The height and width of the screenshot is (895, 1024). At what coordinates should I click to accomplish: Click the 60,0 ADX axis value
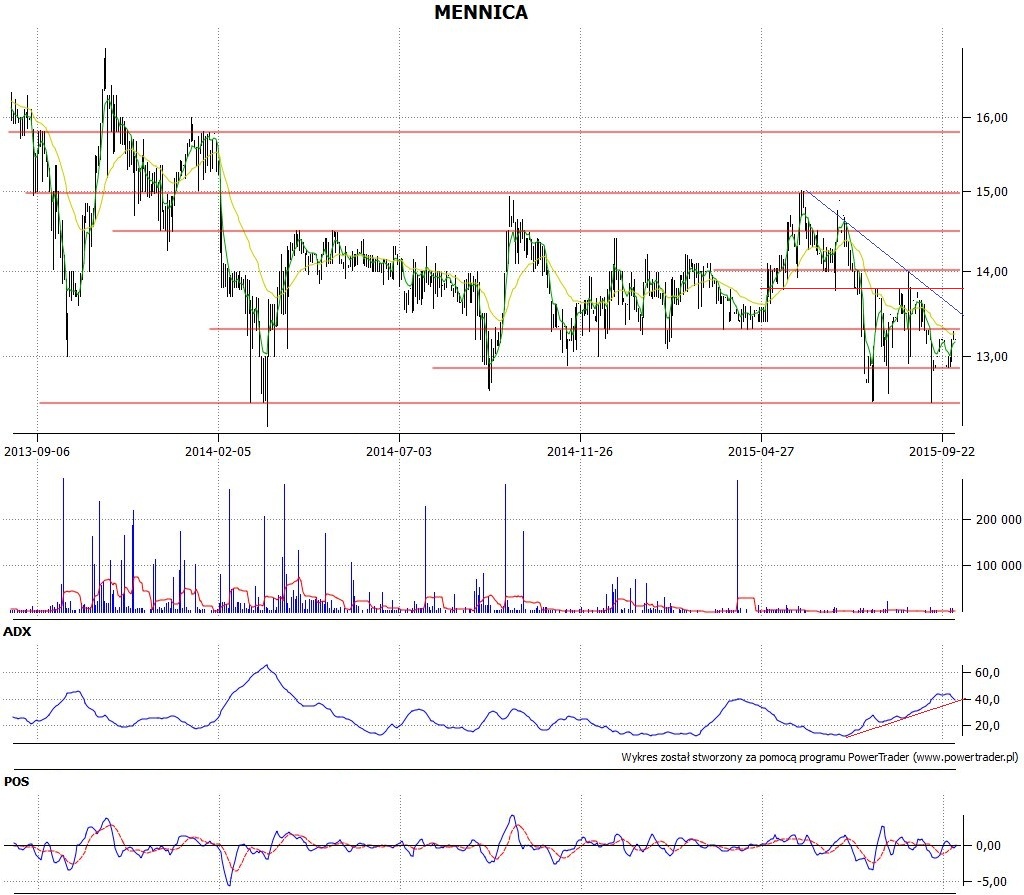coord(987,673)
